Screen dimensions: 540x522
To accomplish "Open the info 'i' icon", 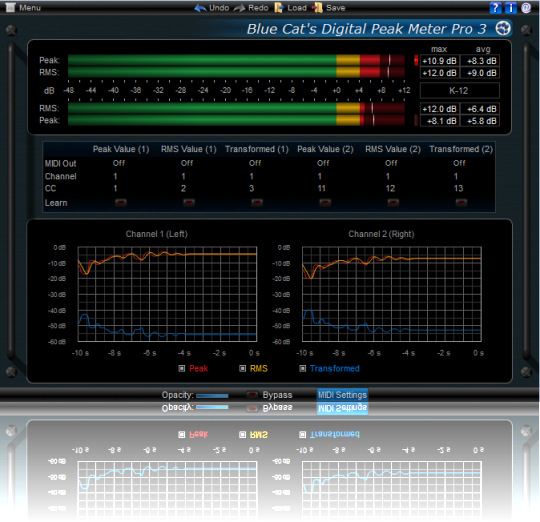I will coord(511,8).
